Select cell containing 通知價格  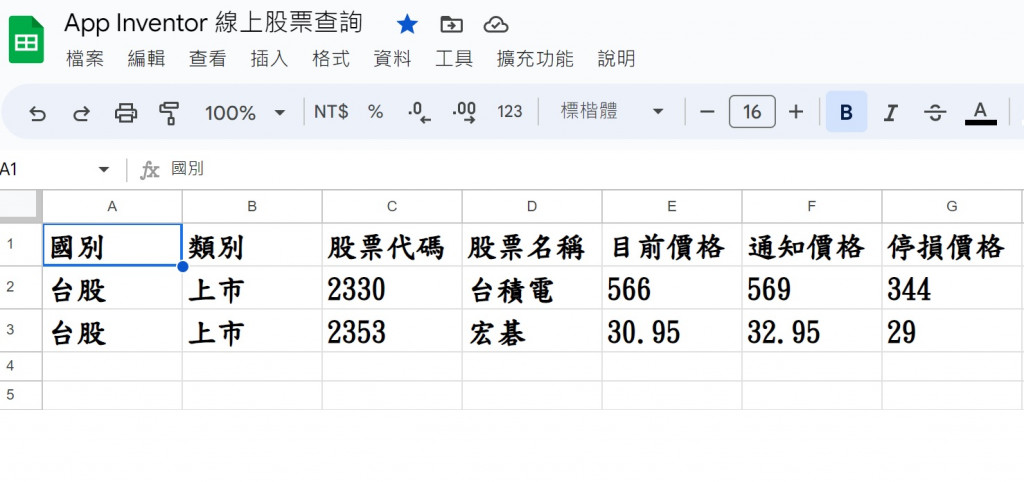pyautogui.click(x=812, y=245)
